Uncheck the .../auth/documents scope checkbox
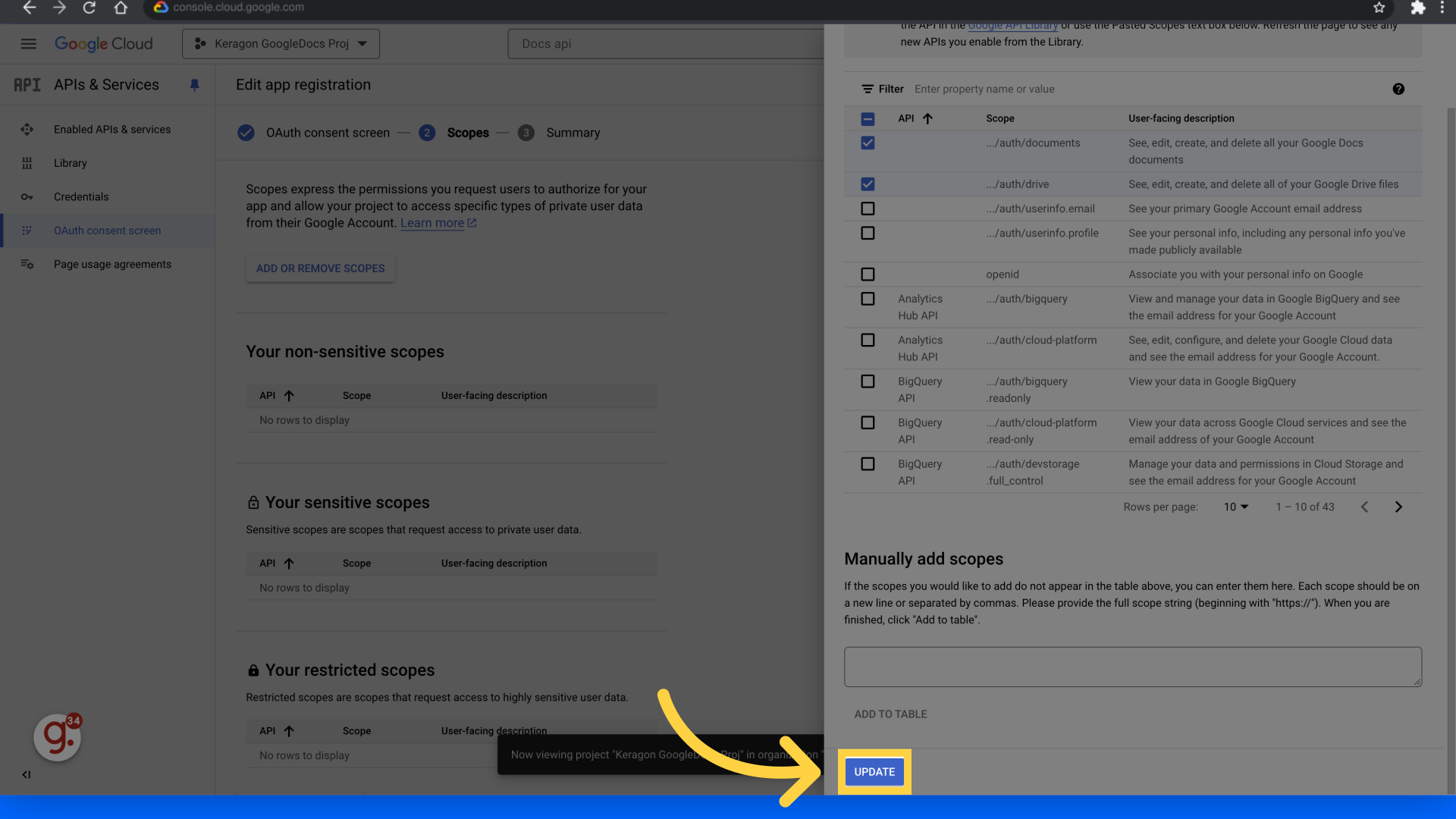1456x819 pixels. click(x=868, y=143)
